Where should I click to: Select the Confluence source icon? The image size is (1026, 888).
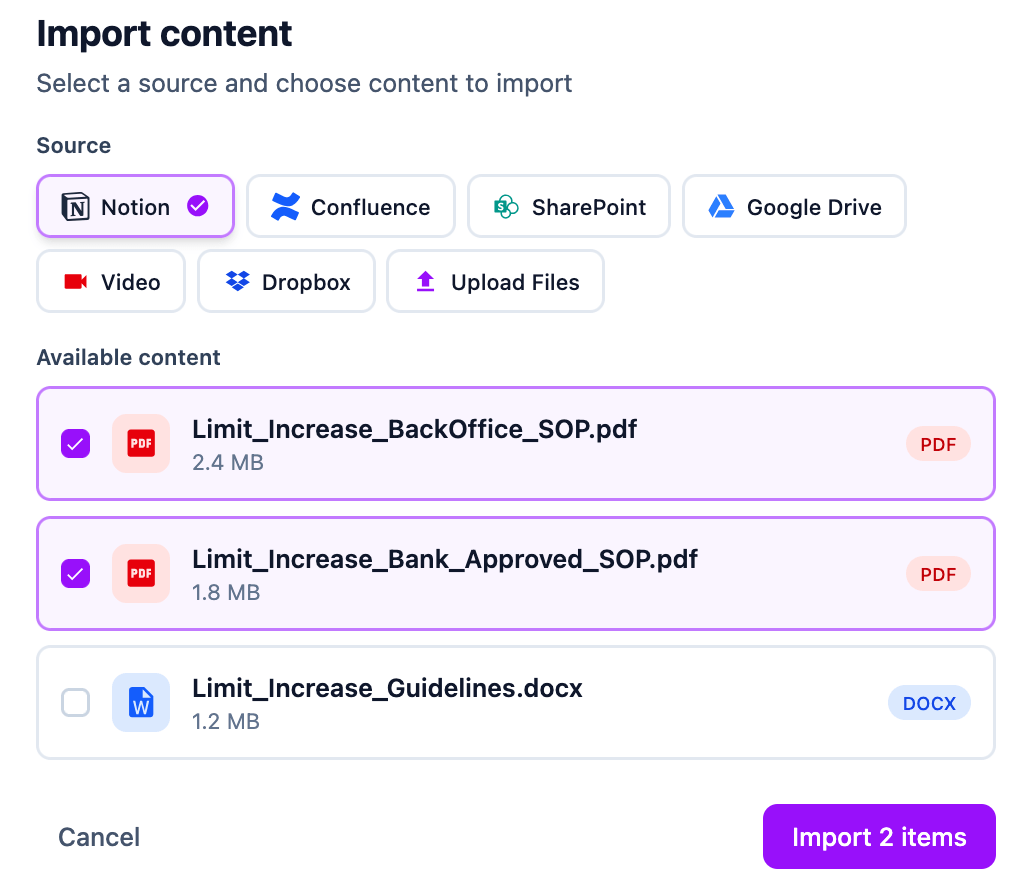pos(287,206)
